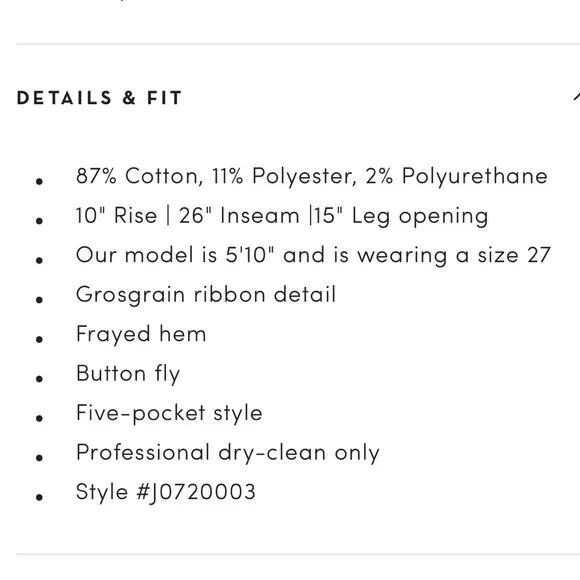The width and height of the screenshot is (580, 580).
Task: Select the 87% Cotton text
Action: coord(139,176)
